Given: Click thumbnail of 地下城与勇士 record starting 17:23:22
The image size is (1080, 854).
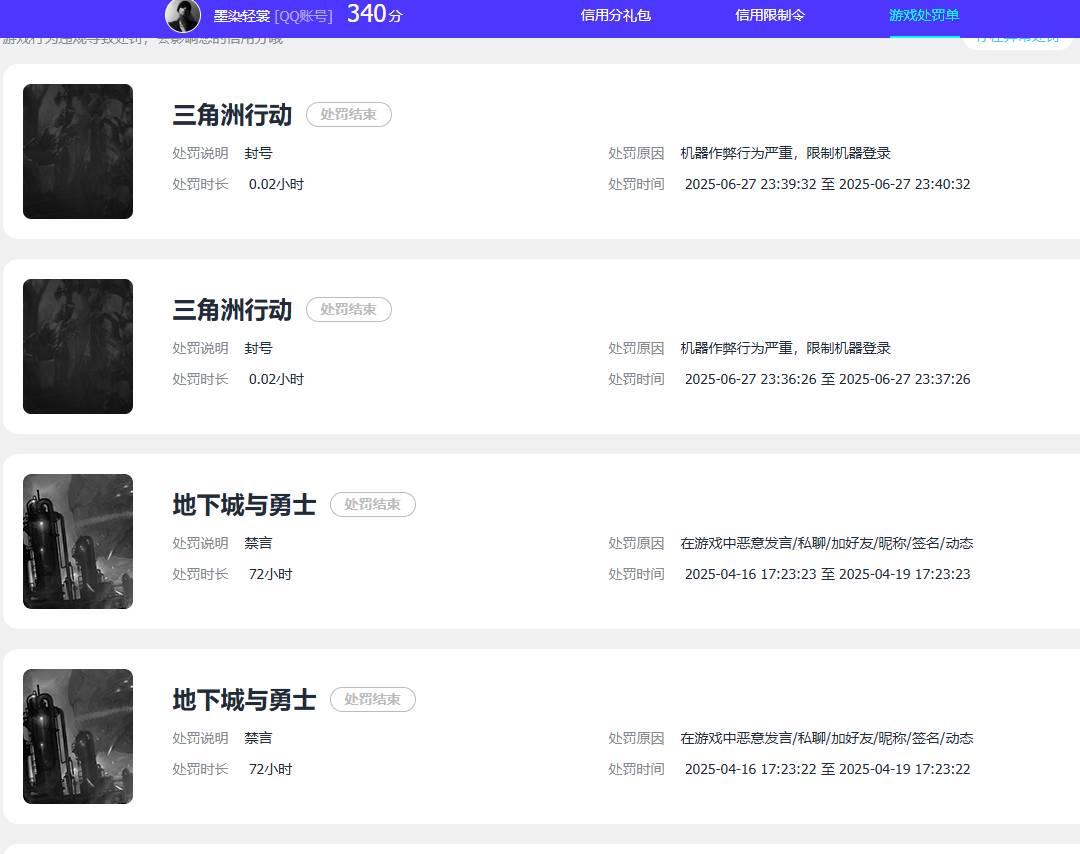Looking at the screenshot, I should click(x=78, y=736).
